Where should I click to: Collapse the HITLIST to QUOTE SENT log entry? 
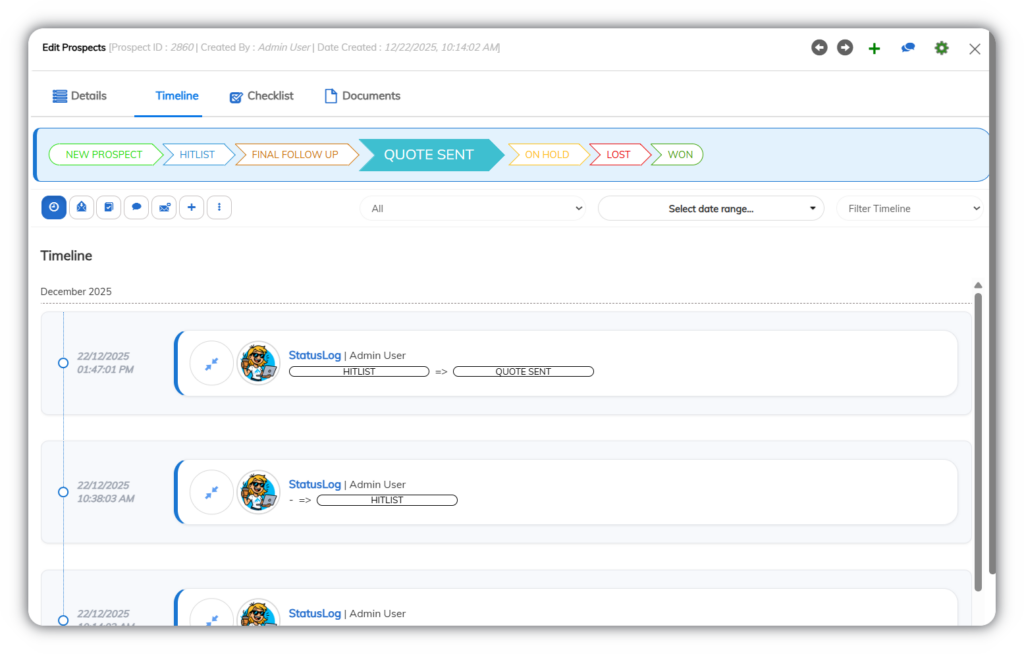pos(211,364)
